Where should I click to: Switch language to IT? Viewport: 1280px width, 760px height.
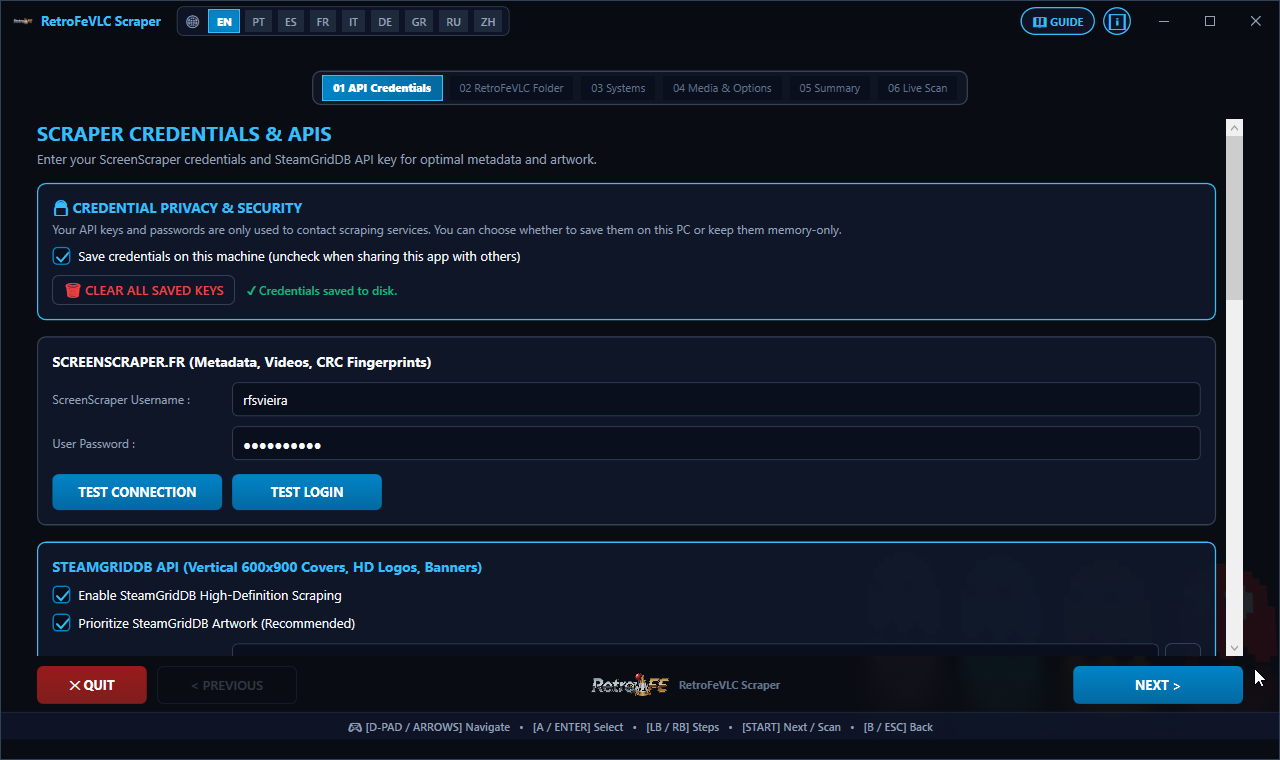[354, 21]
